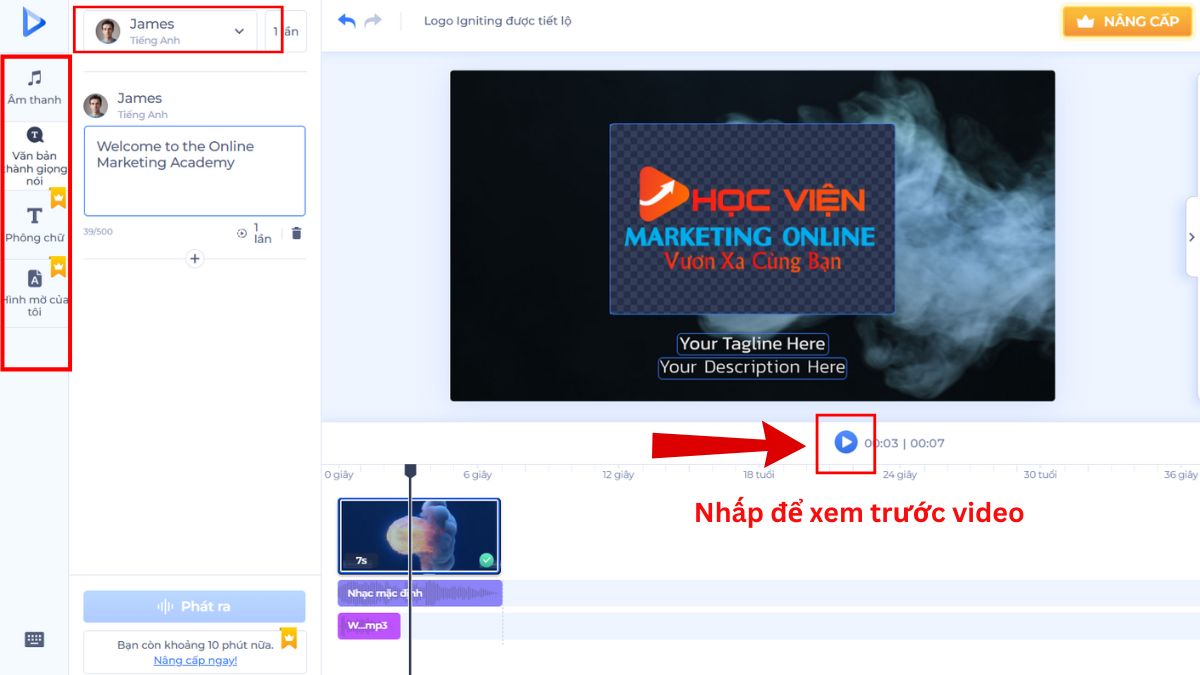Add a new voice text block

pos(195,259)
